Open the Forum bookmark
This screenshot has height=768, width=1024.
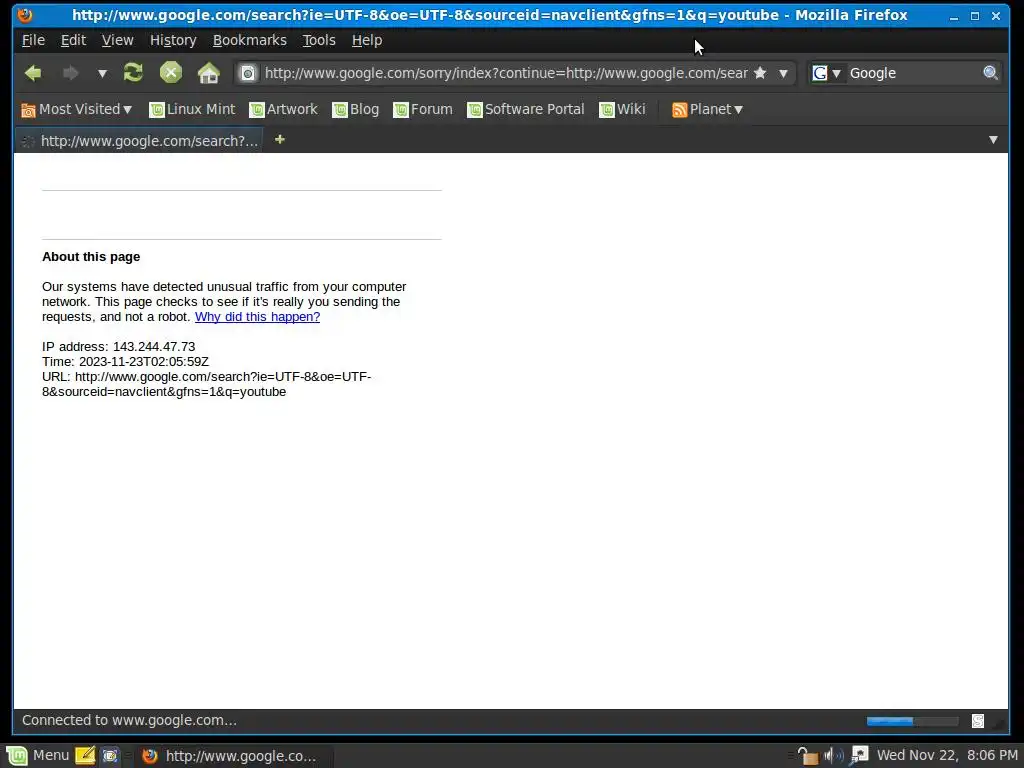(x=423, y=109)
